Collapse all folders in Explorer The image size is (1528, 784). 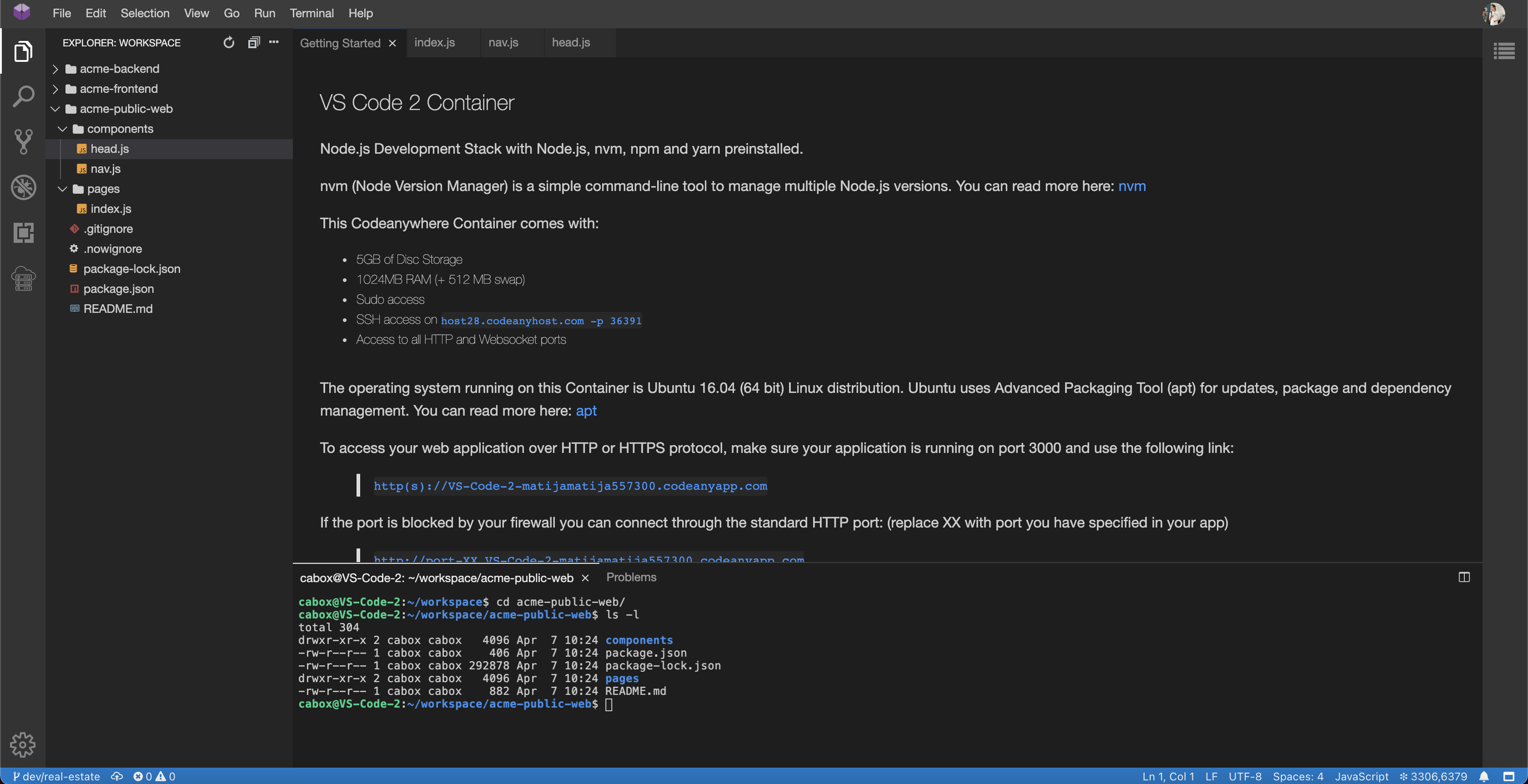point(253,43)
